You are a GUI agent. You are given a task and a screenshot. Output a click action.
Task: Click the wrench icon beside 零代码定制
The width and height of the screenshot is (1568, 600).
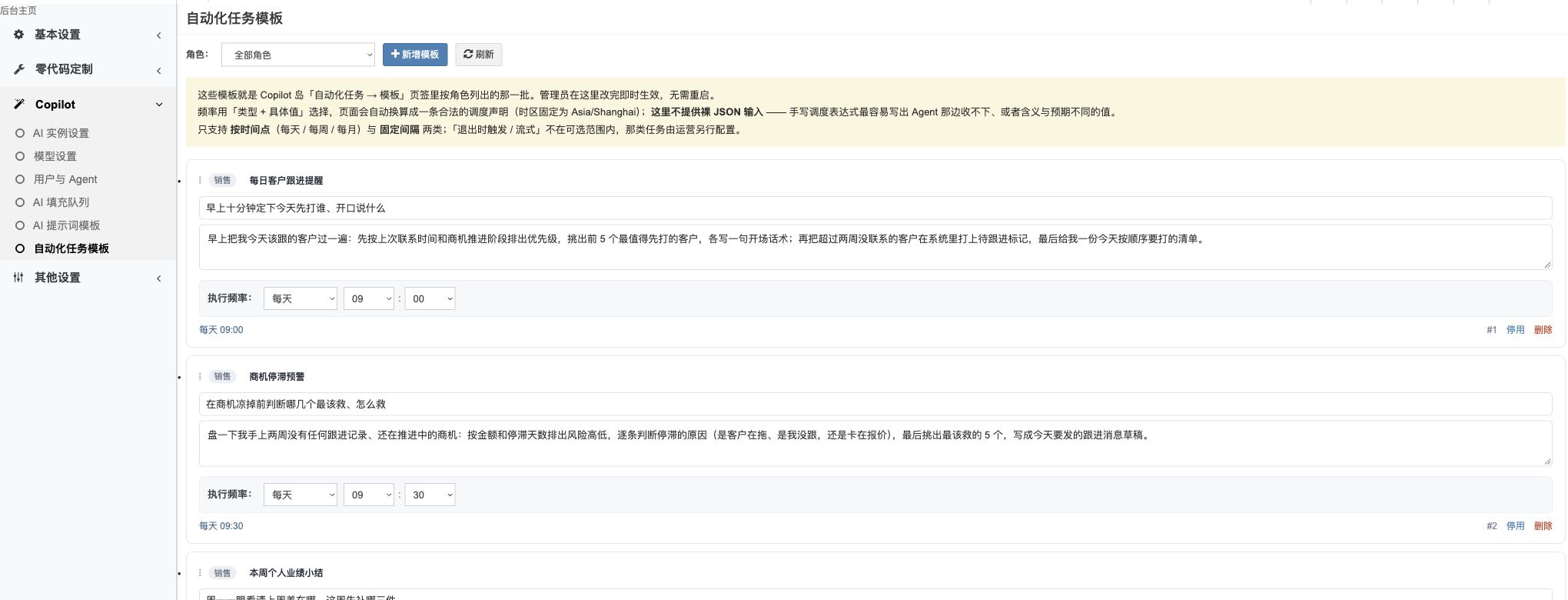pyautogui.click(x=18, y=69)
